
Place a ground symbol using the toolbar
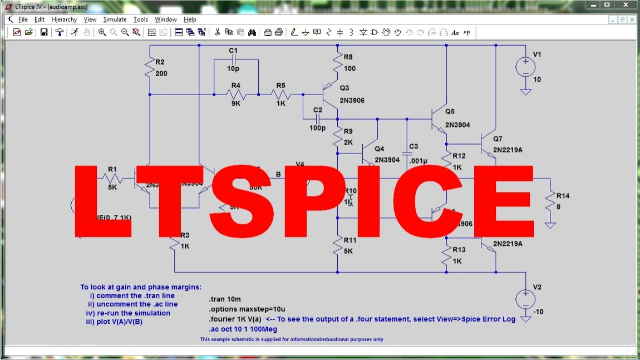point(305,32)
